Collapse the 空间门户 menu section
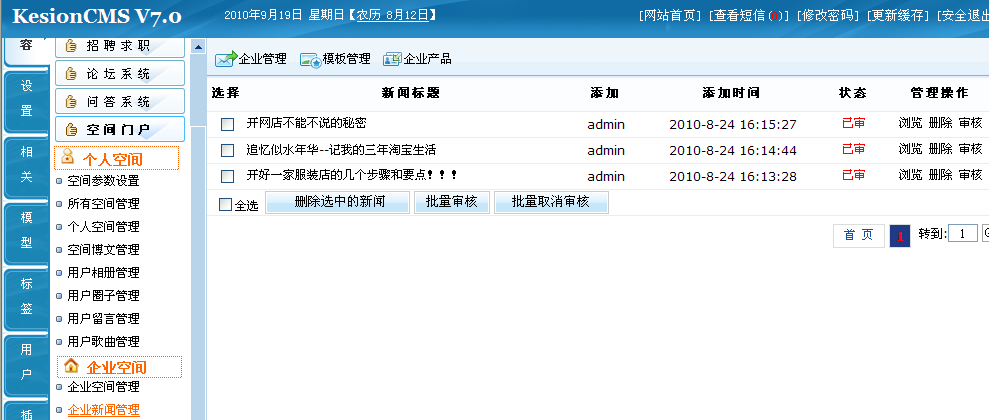The height and width of the screenshot is (420, 989). click(120, 129)
